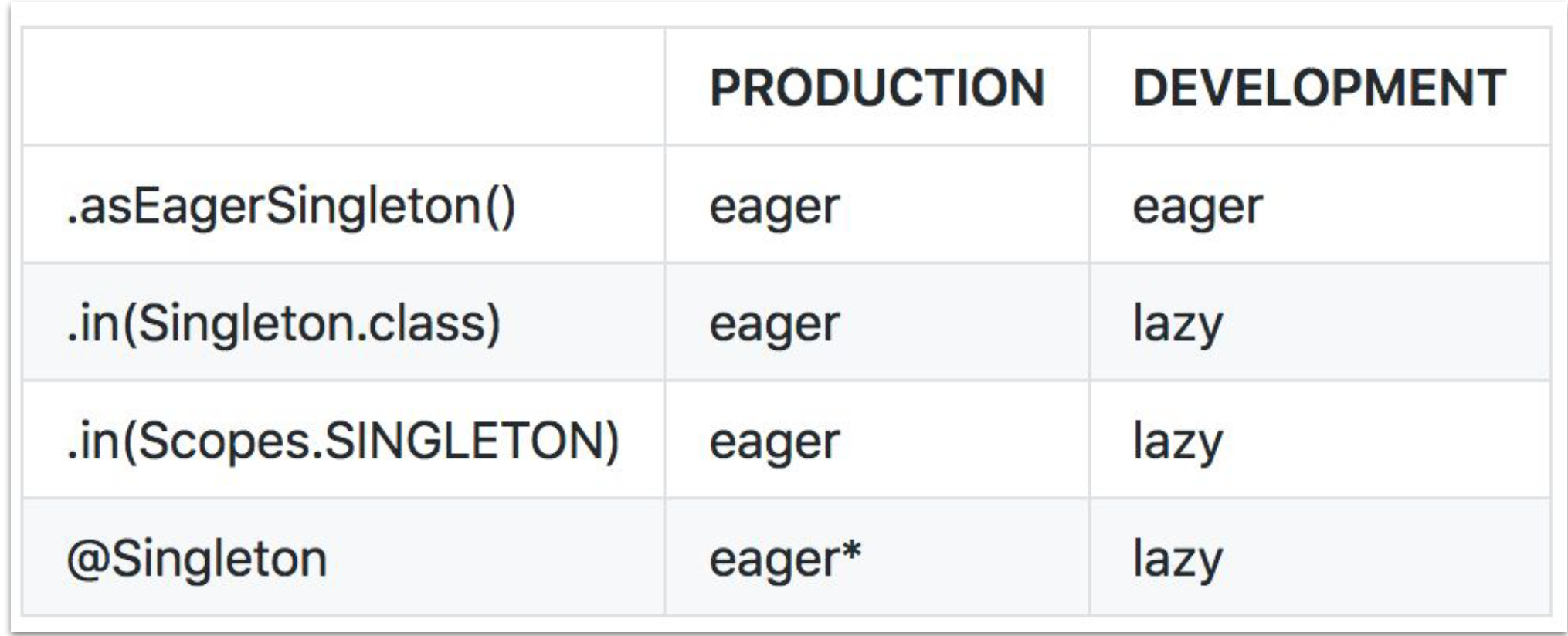Click the .in(Scopes.SINGLETON) row label
The height and width of the screenshot is (636, 1568).
pos(343,441)
